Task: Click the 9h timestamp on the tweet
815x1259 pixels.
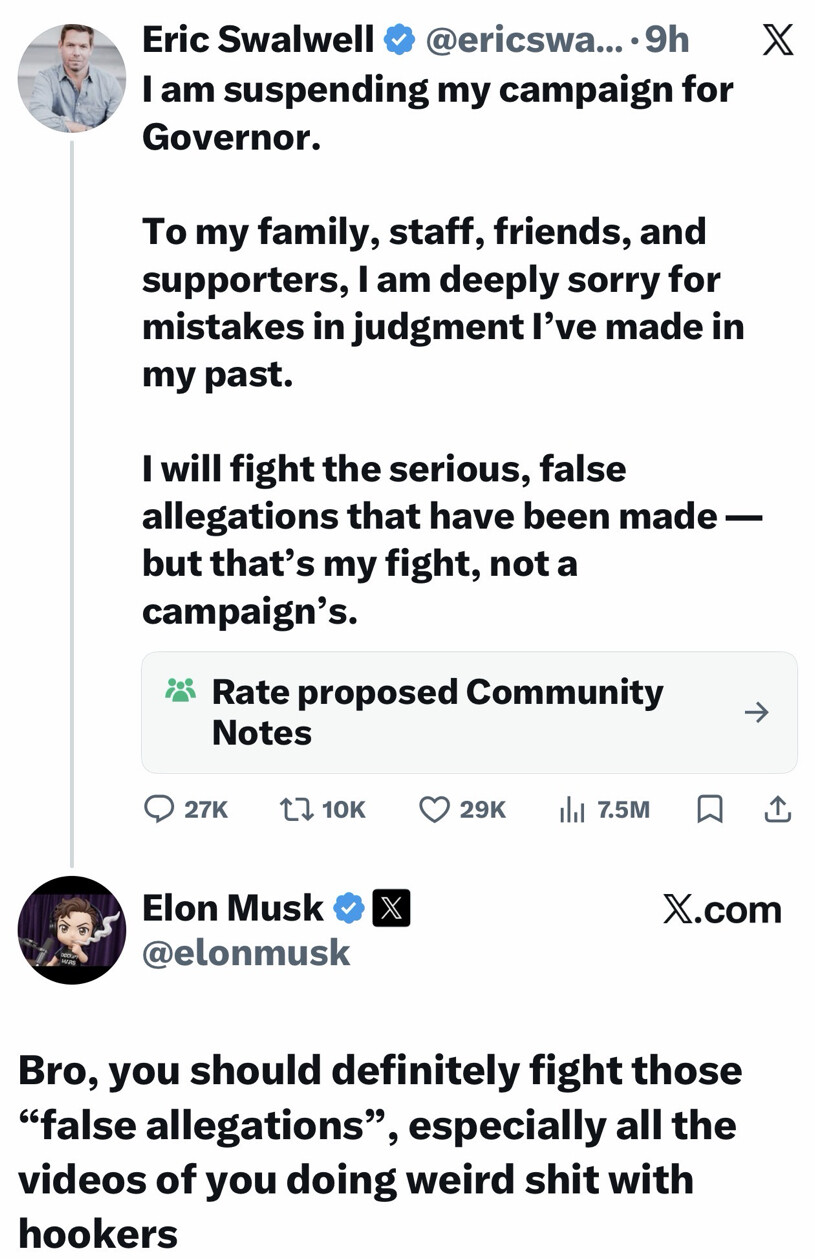Action: (x=668, y=40)
